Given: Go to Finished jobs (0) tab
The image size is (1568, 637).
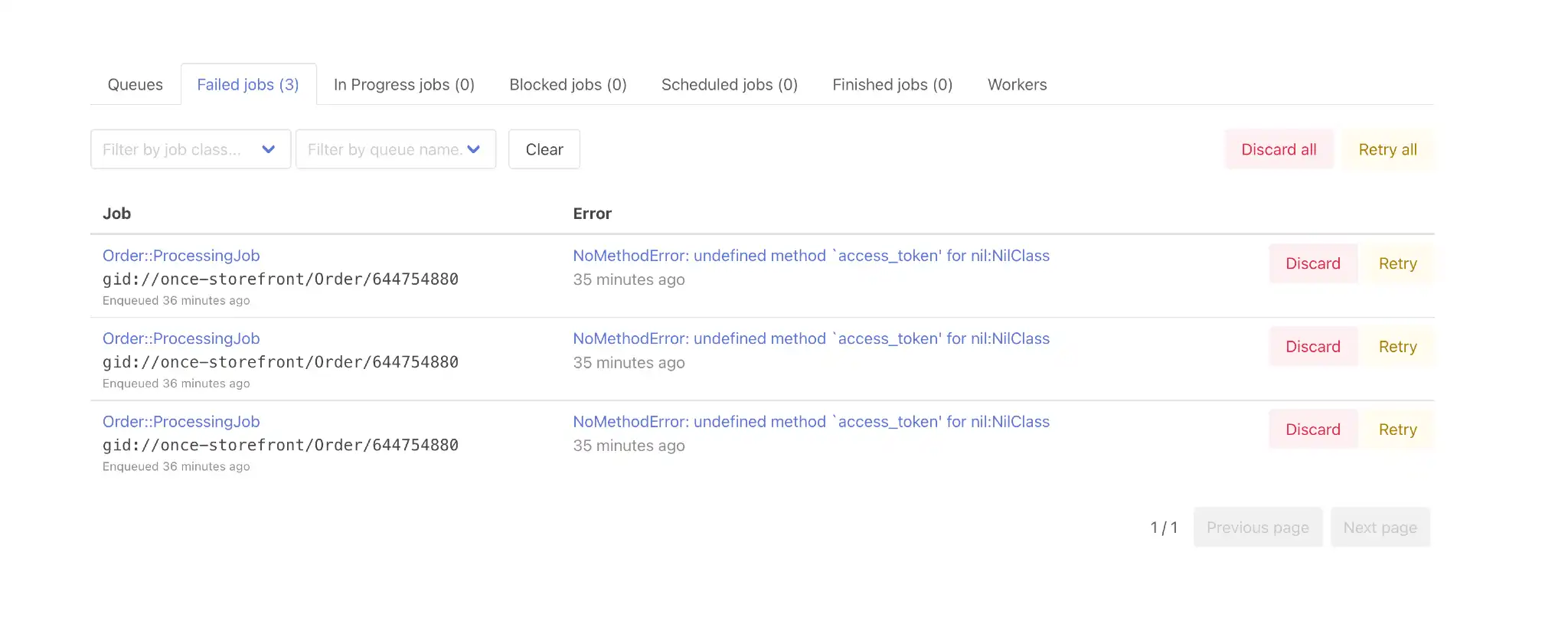Looking at the screenshot, I should pos(893,84).
